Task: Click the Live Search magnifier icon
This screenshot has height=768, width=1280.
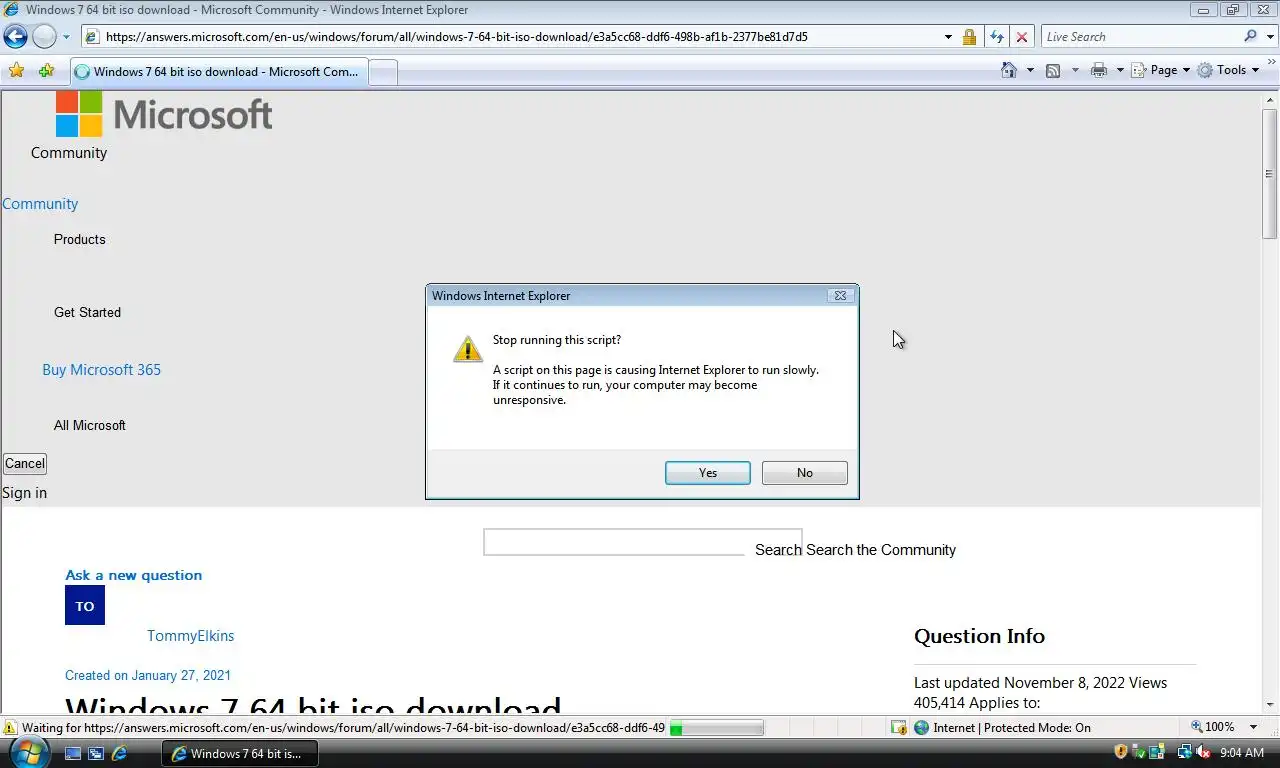Action: [x=1250, y=37]
